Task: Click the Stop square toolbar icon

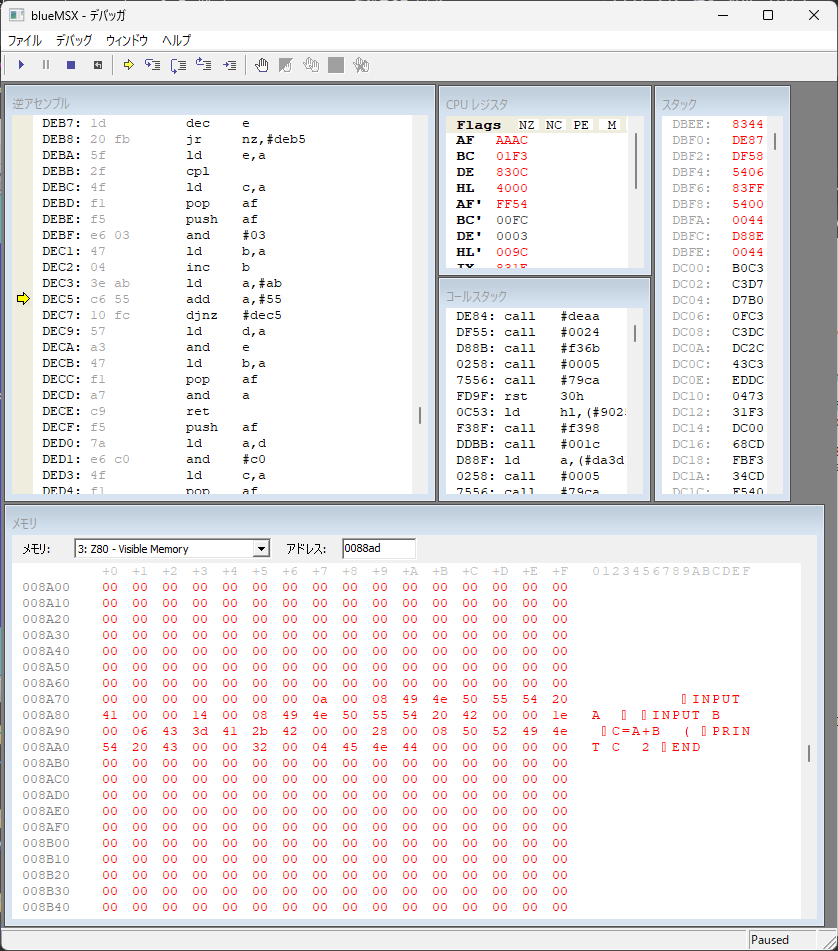Action: 71,65
